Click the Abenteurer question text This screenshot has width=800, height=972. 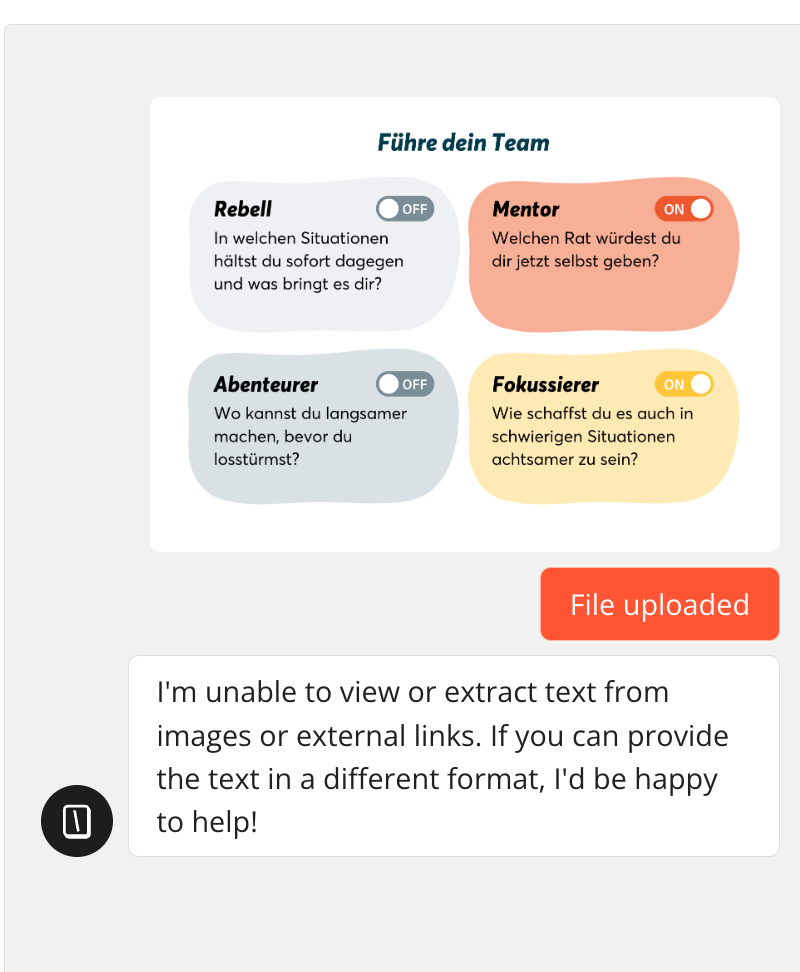pyautogui.click(x=310, y=436)
